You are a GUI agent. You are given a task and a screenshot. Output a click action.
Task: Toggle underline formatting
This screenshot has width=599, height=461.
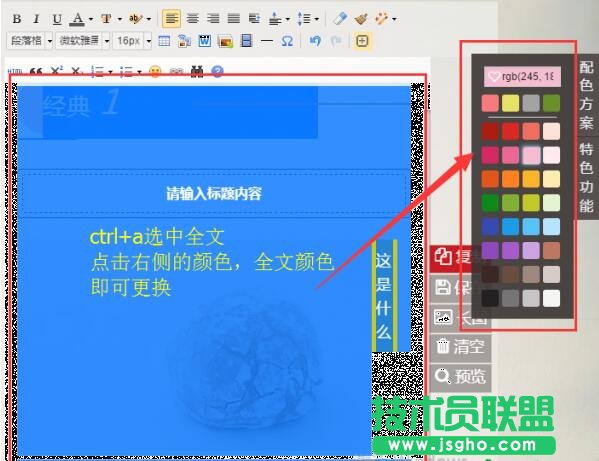57,19
